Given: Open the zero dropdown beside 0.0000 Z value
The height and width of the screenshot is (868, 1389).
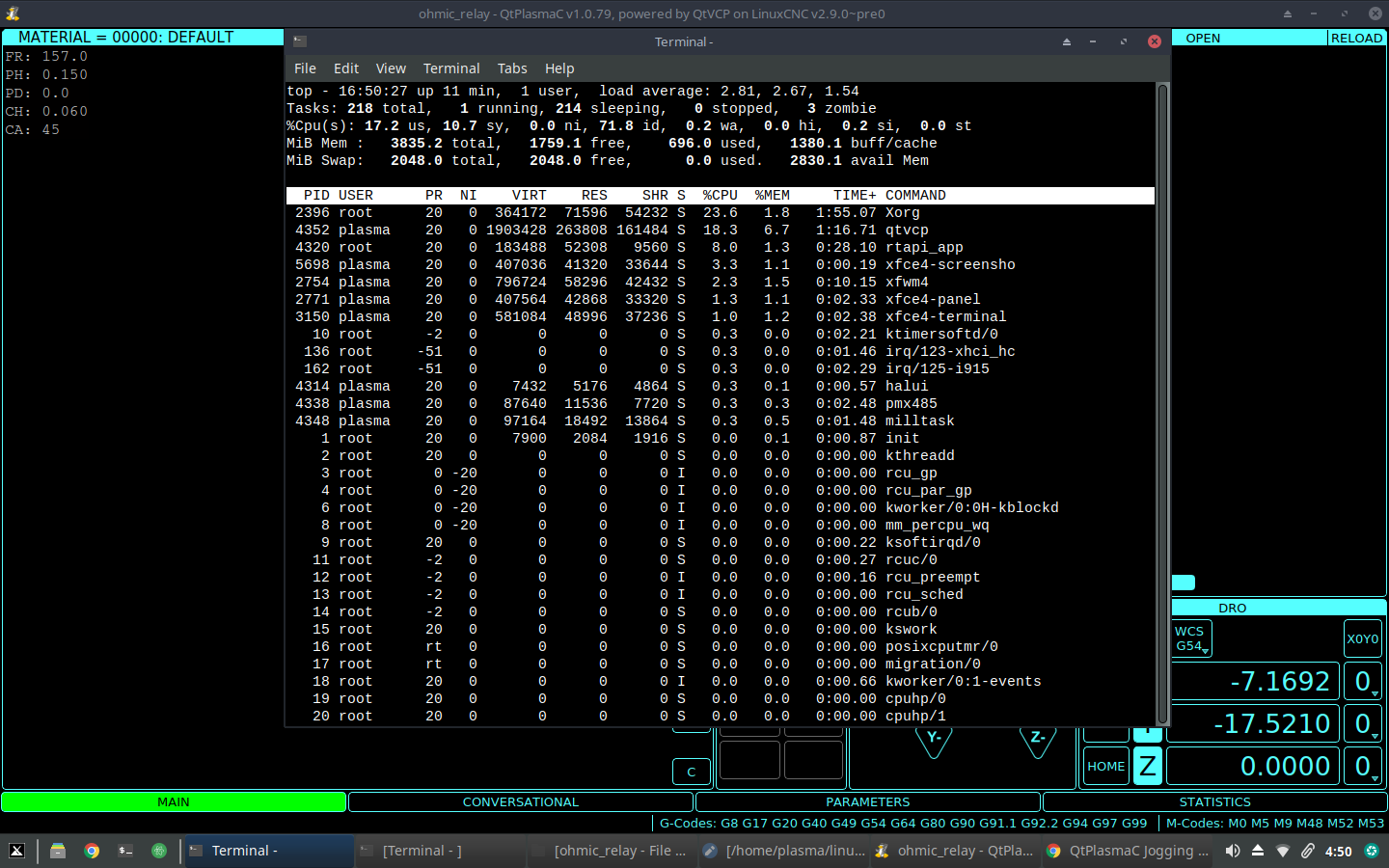Looking at the screenshot, I should [1363, 766].
